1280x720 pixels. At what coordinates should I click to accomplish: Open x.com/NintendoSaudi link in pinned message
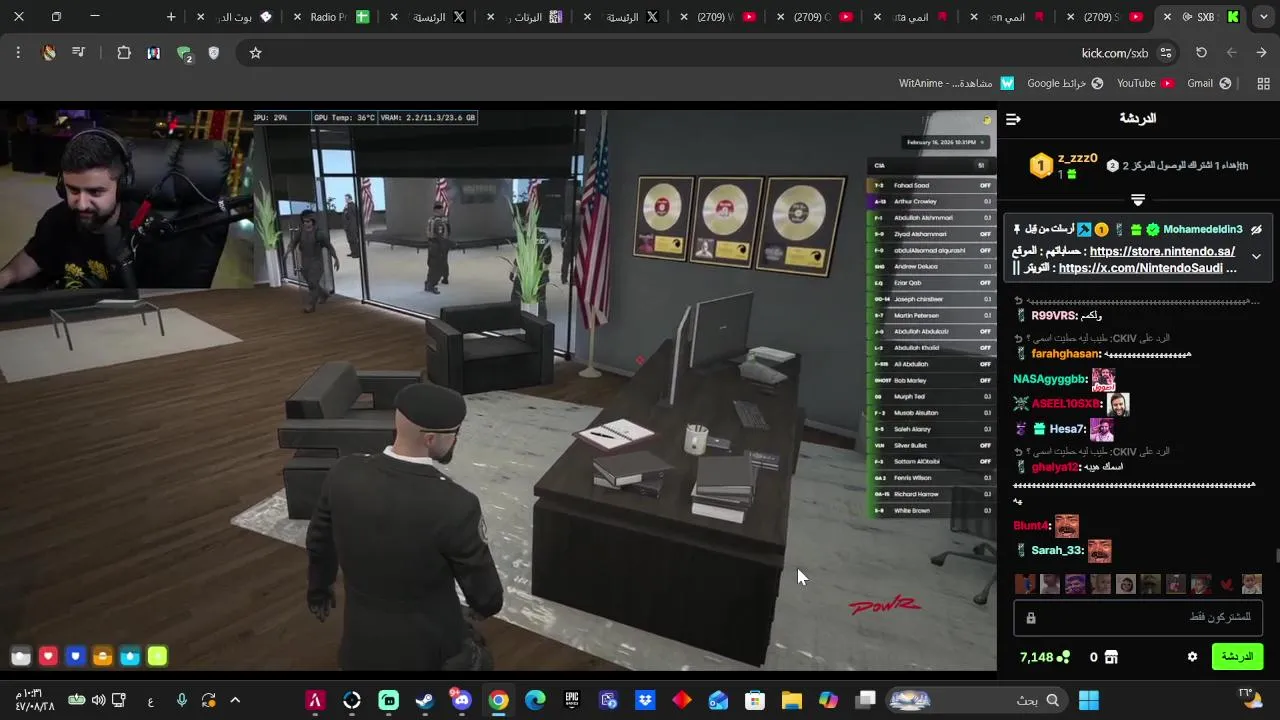coord(1140,268)
